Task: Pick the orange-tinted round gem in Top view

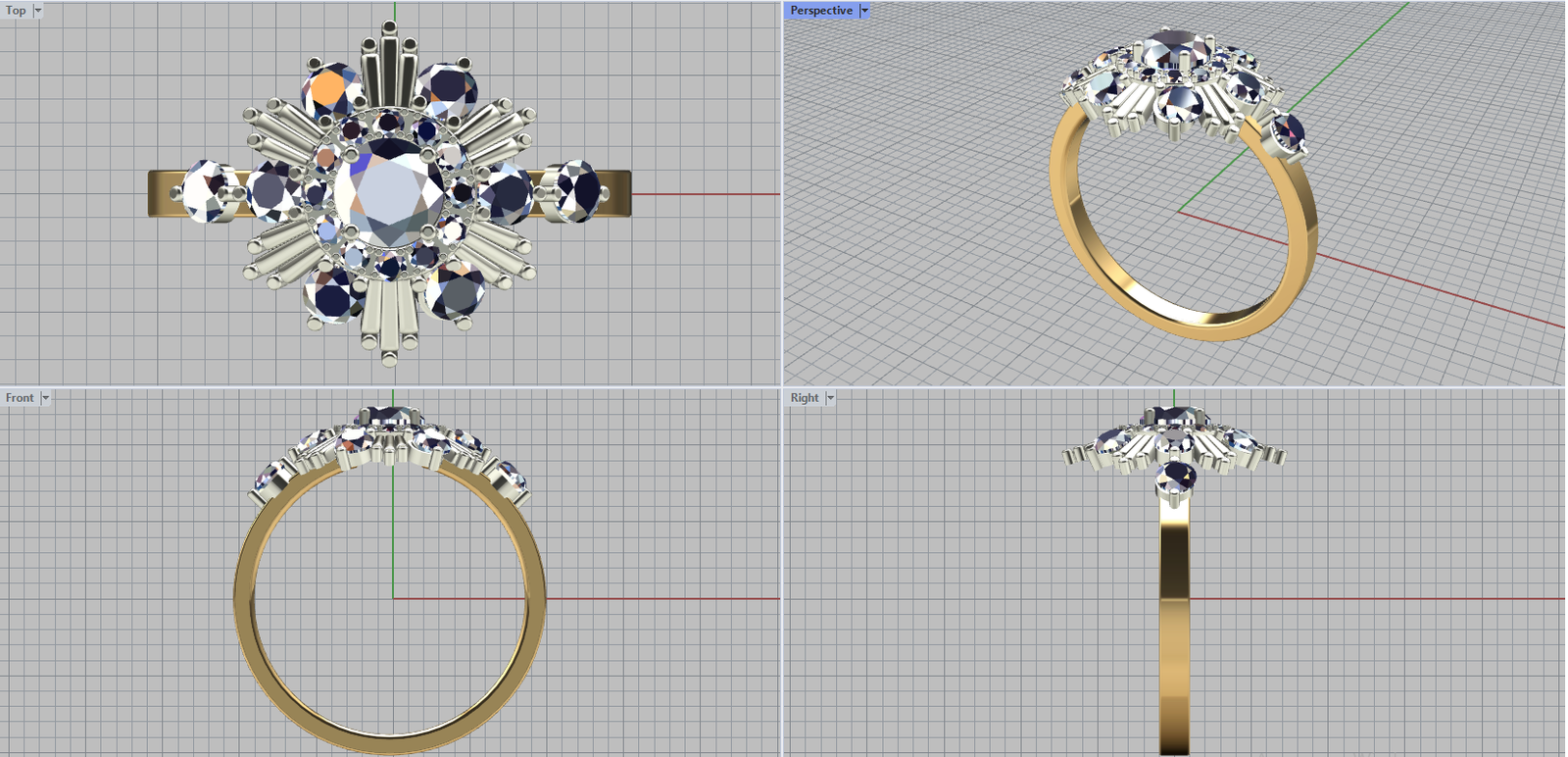Action: [x=331, y=91]
